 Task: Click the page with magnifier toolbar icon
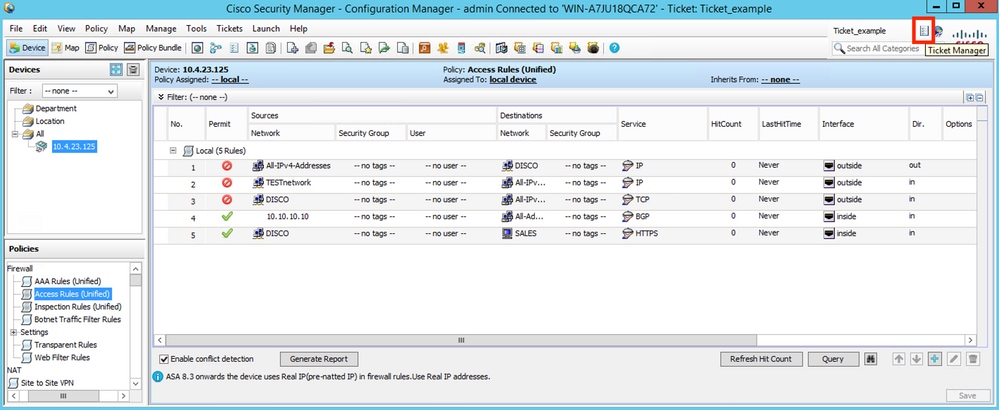click(x=347, y=48)
